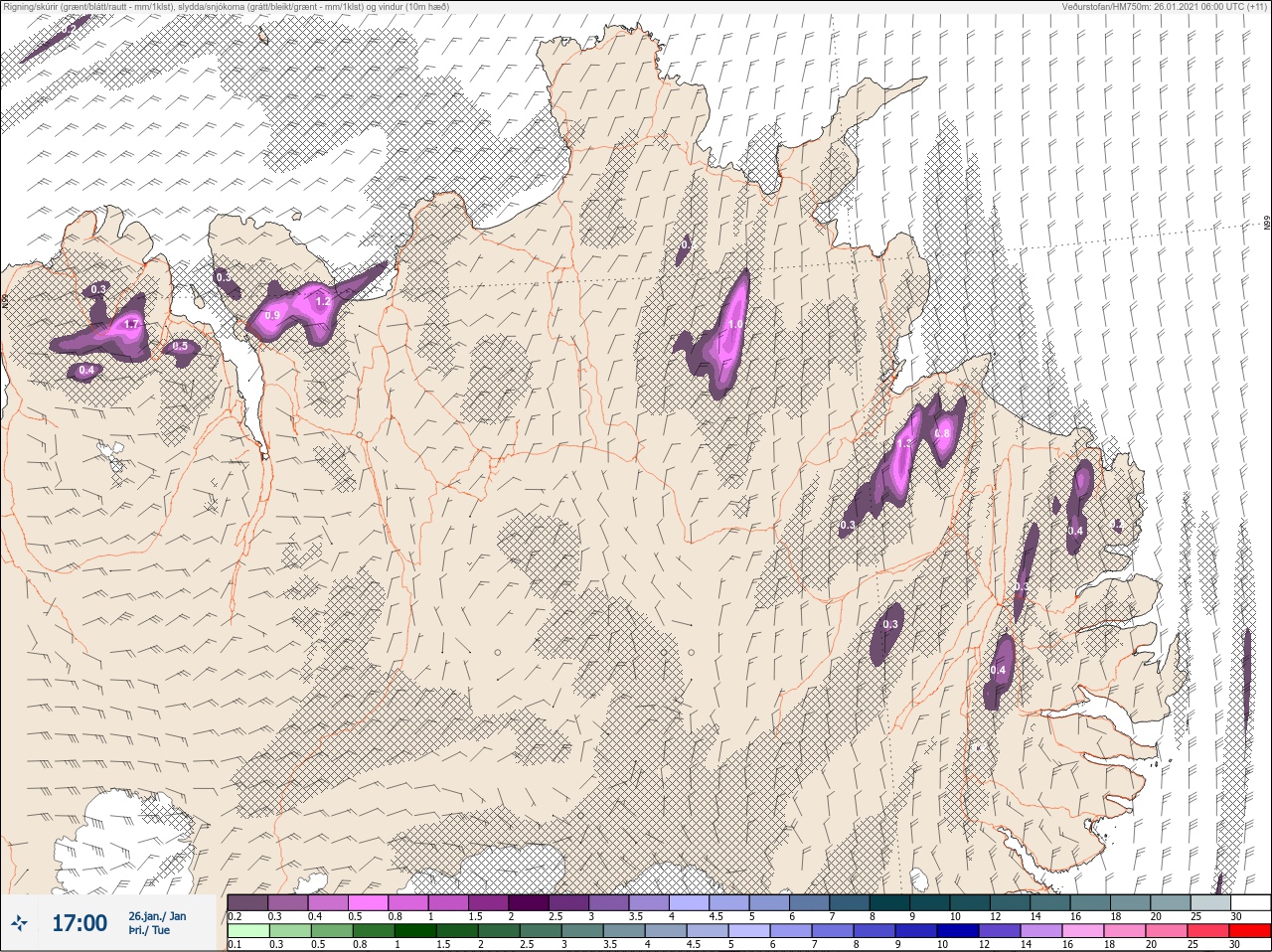Click the Veðurstofan logo icon beside the time
Screen dimensions: 1272x952
click(19, 924)
